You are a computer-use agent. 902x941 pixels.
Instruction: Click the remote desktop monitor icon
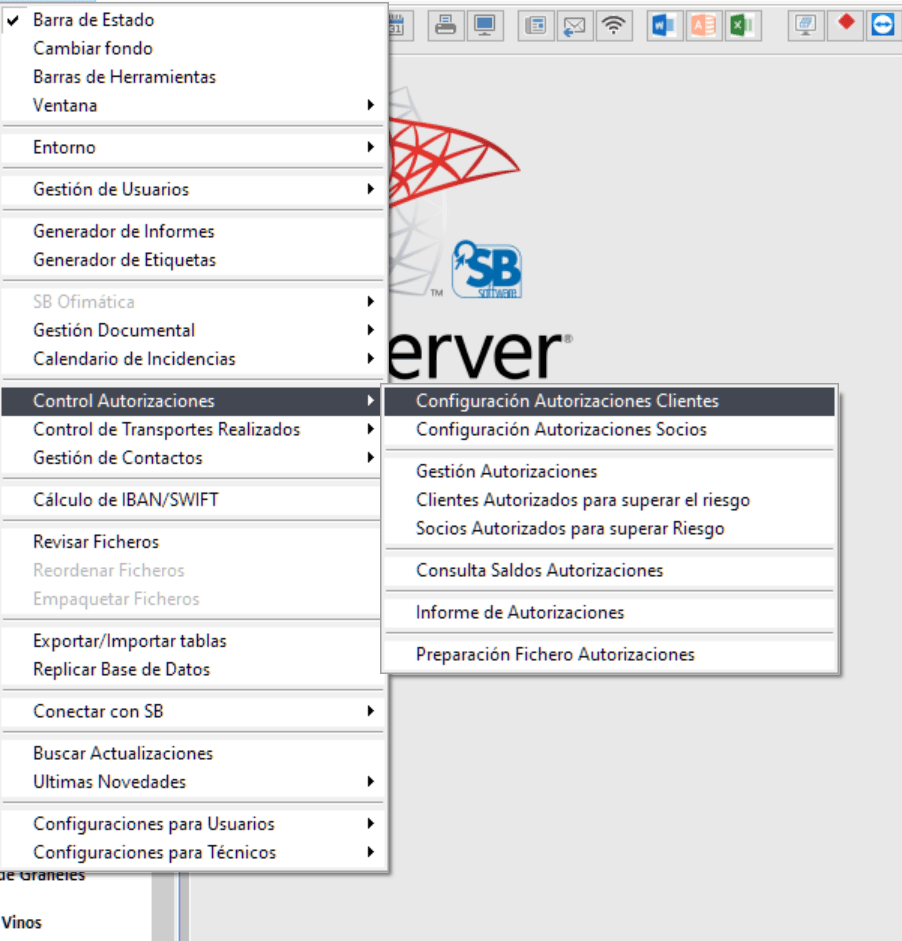pos(805,26)
